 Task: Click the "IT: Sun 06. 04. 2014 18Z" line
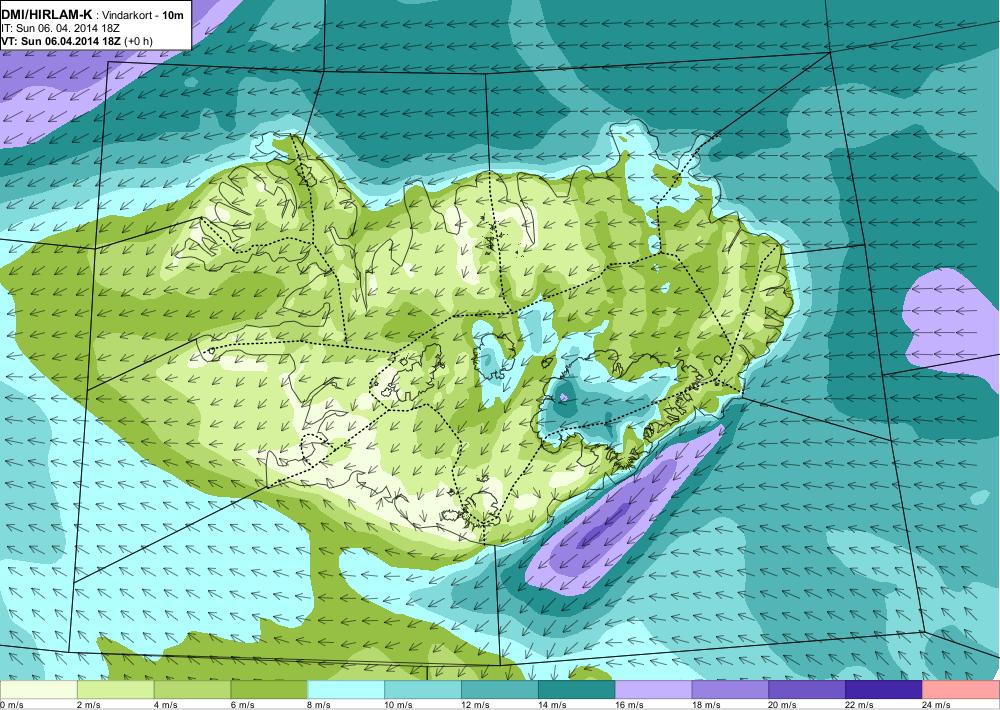[60, 28]
